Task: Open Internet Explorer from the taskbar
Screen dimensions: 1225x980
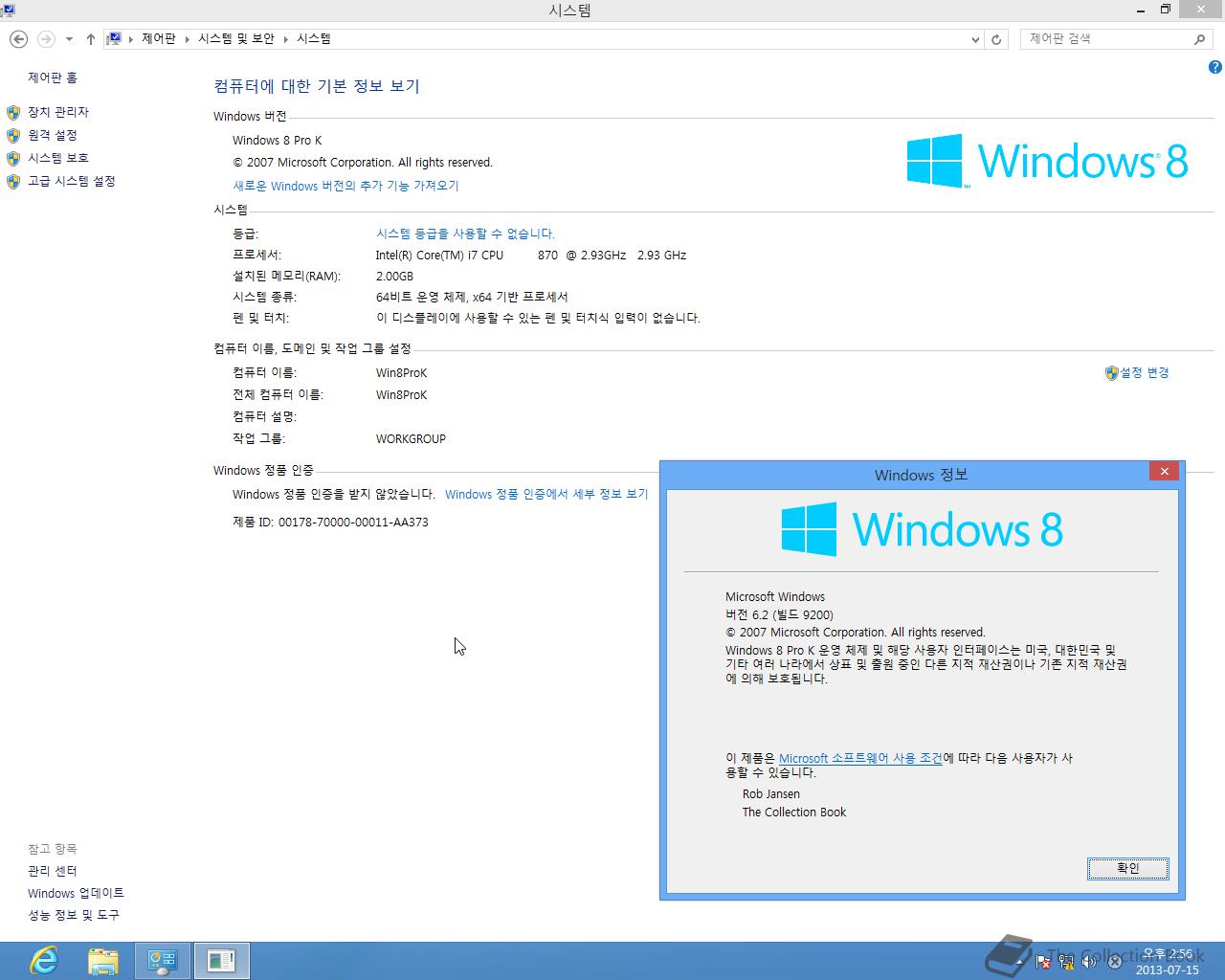Action: coord(44,960)
